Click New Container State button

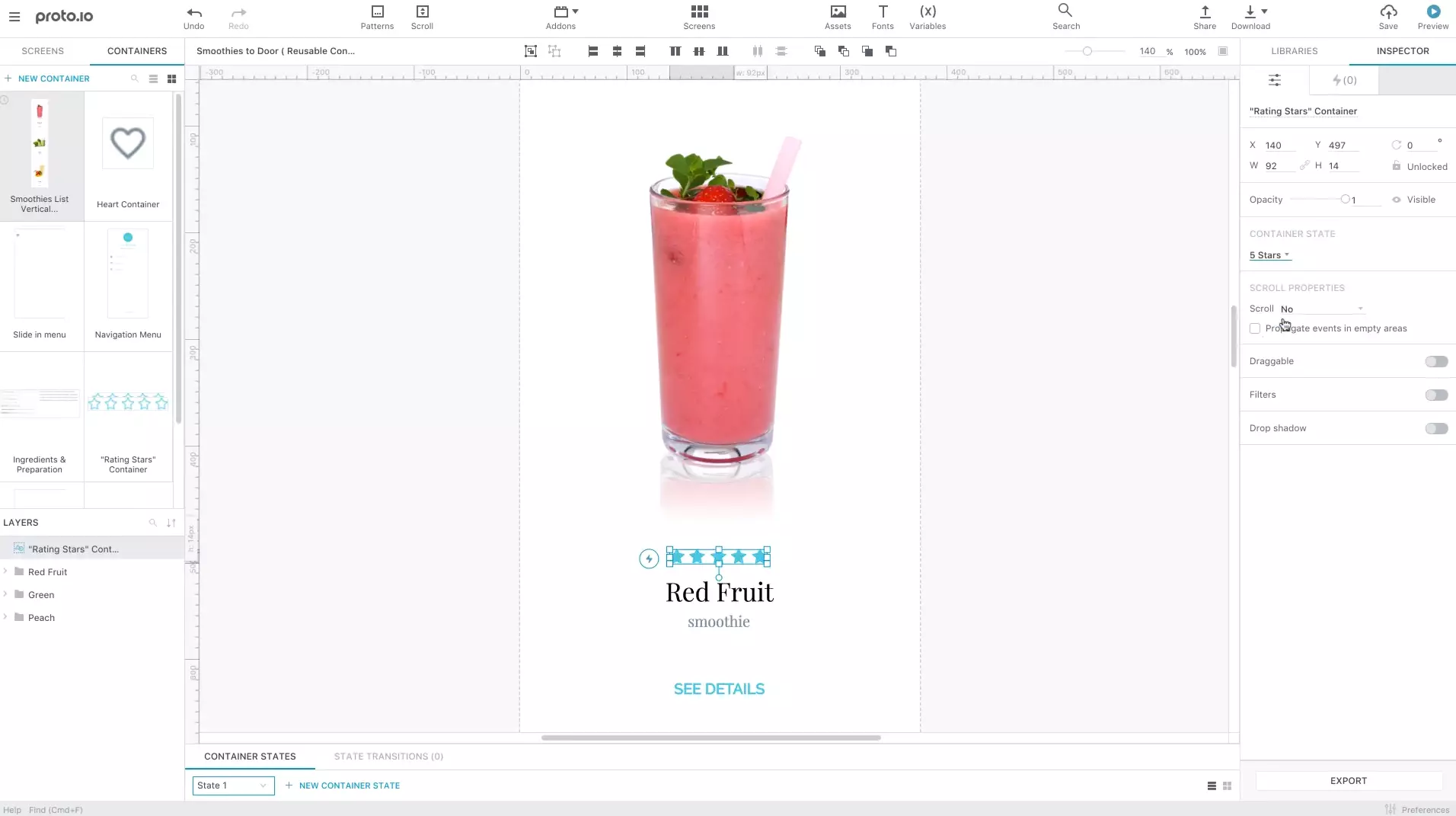click(x=343, y=786)
